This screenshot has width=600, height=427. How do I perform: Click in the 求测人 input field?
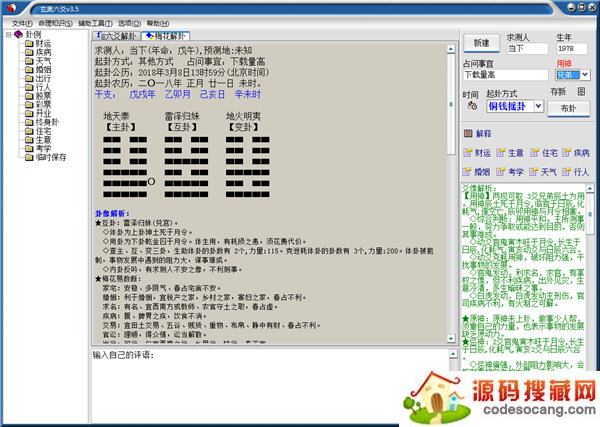point(527,49)
